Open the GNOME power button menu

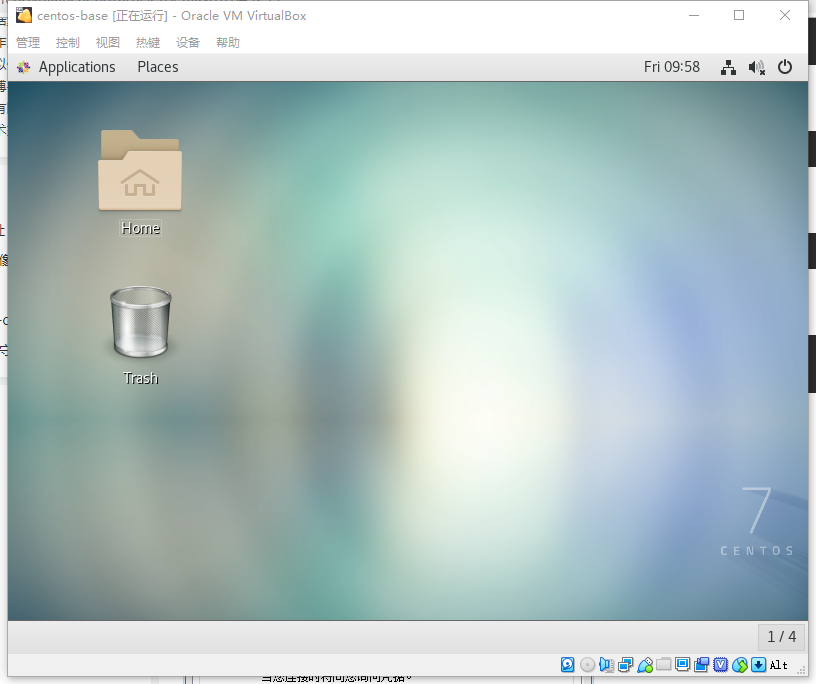tap(785, 67)
